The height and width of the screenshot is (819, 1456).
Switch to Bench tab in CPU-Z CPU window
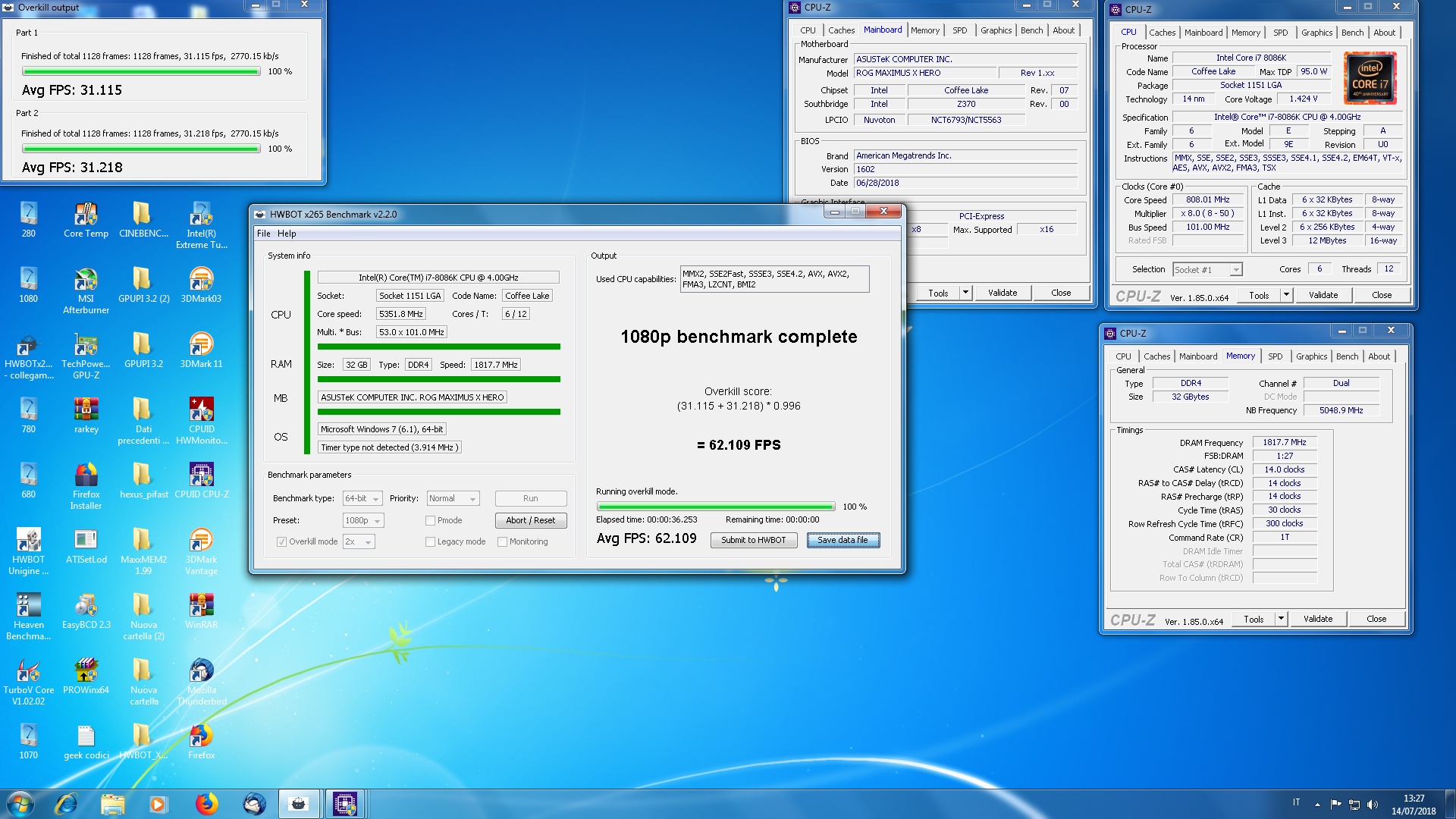(1352, 33)
